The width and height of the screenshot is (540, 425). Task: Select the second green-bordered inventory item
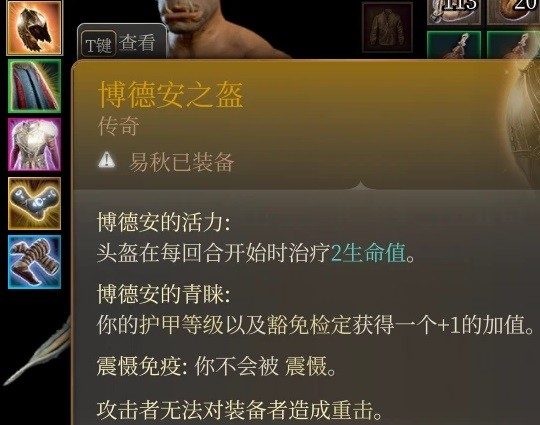coord(513,45)
